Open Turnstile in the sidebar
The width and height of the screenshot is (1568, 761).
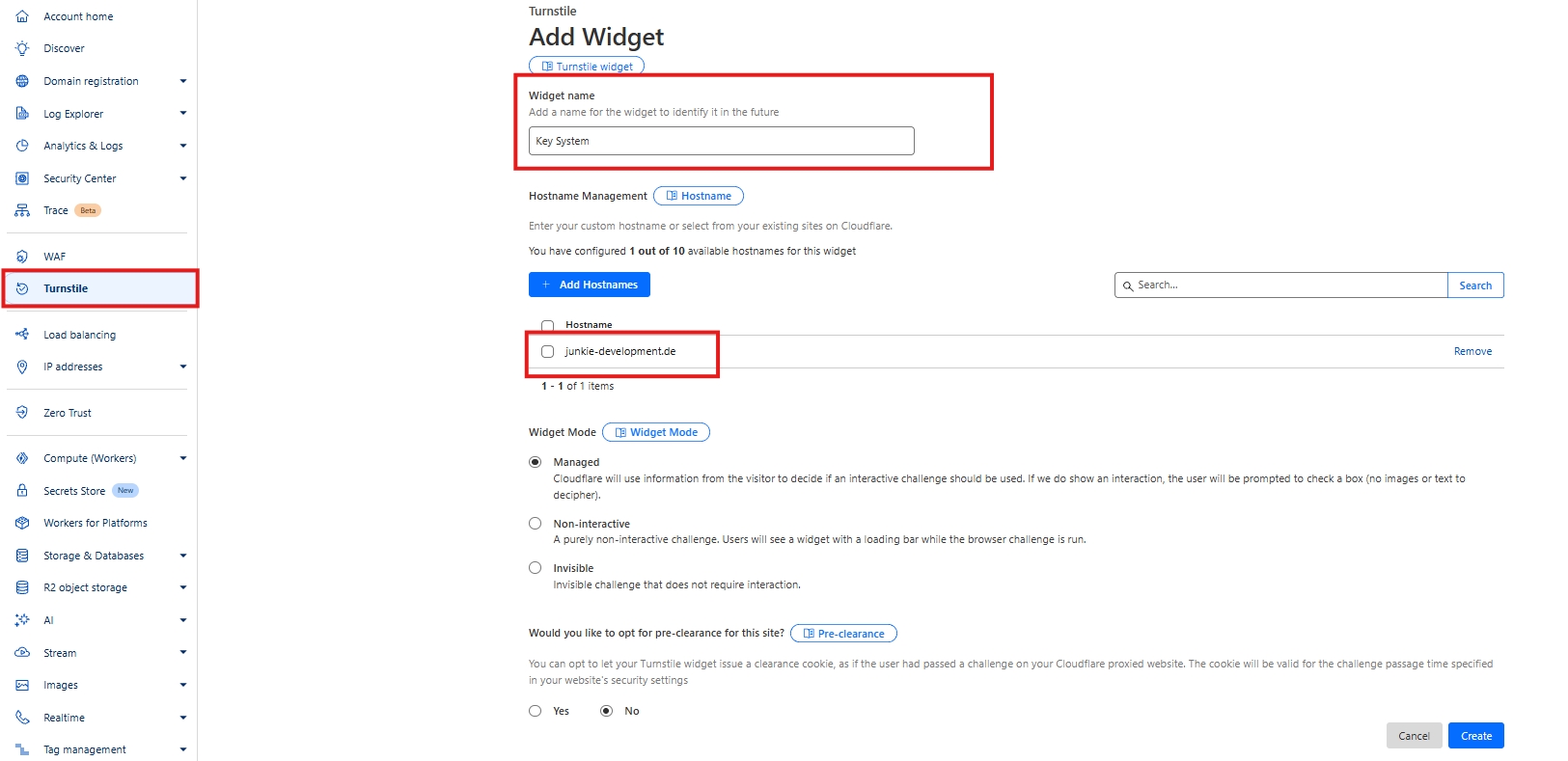coord(66,288)
